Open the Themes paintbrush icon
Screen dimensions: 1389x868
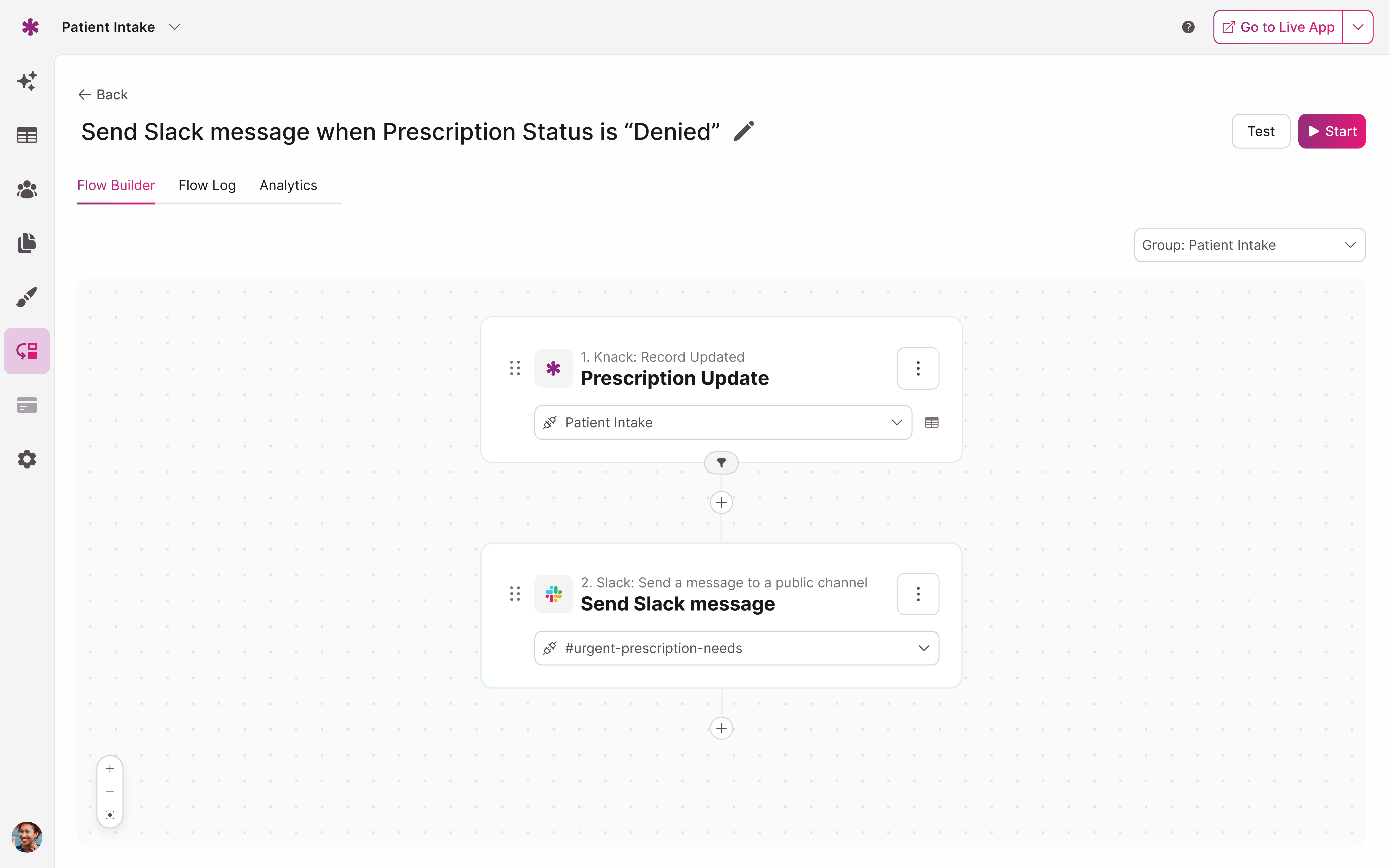point(27,297)
